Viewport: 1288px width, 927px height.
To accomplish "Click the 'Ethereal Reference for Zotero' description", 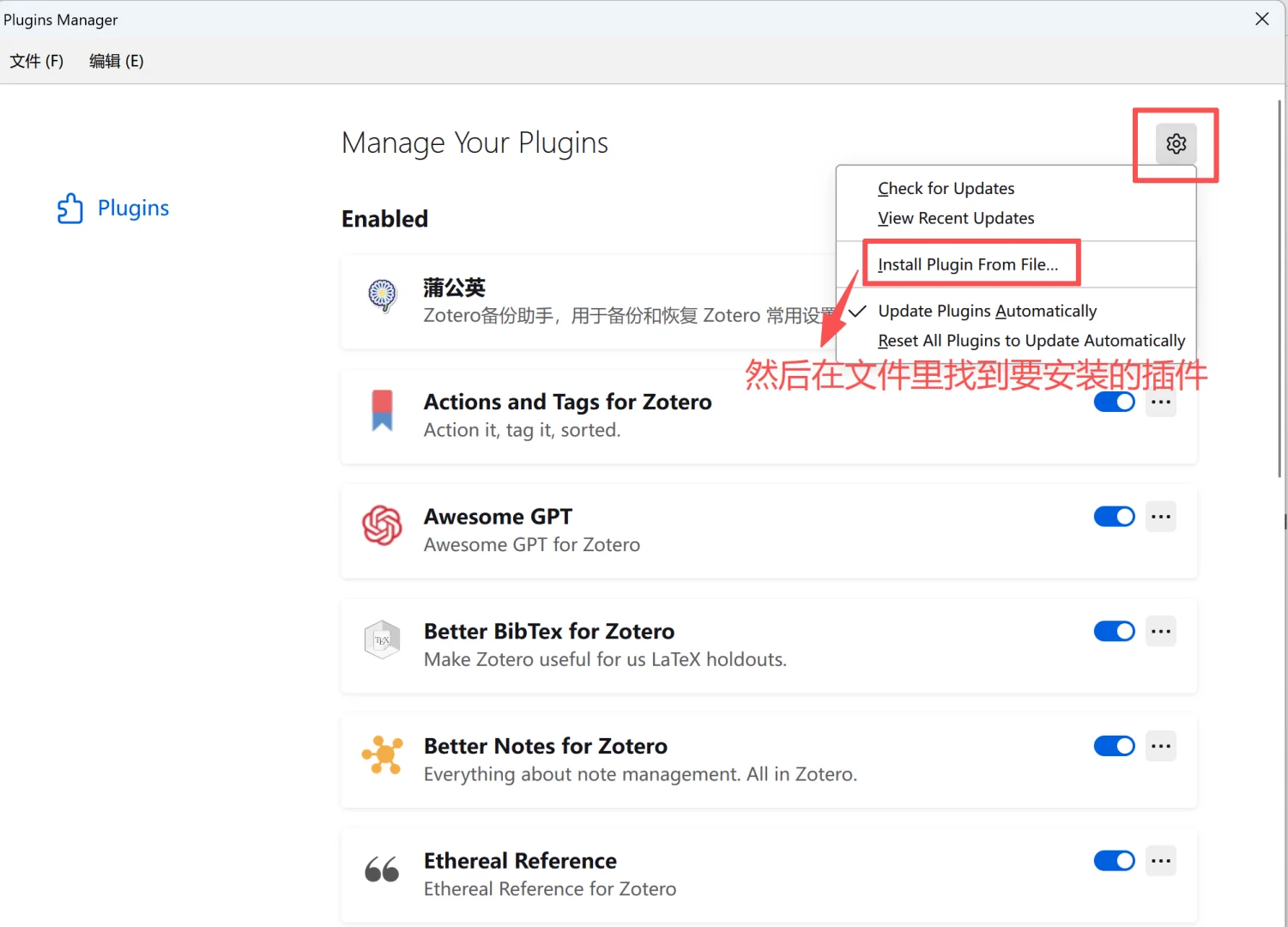I will pyautogui.click(x=550, y=889).
